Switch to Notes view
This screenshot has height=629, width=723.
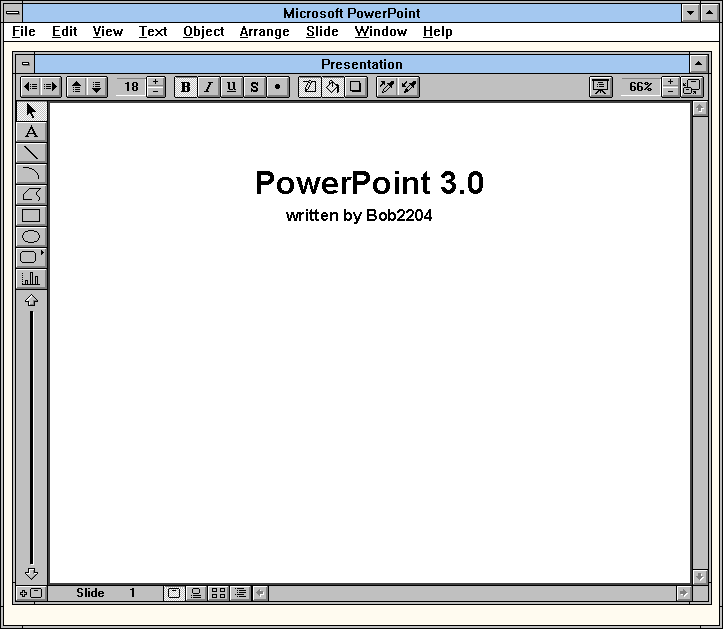[196, 593]
